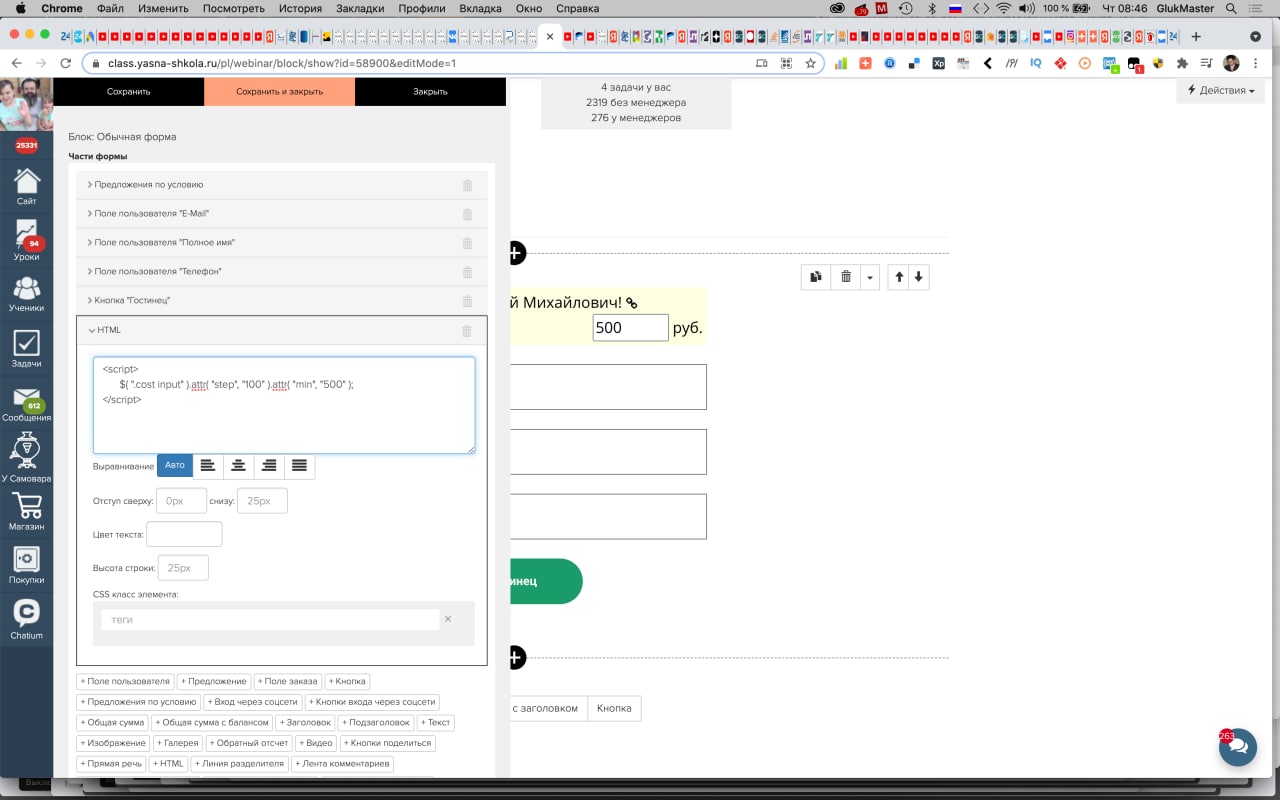The height and width of the screenshot is (800, 1280).
Task: Delete the HTML form part
Action: (467, 331)
